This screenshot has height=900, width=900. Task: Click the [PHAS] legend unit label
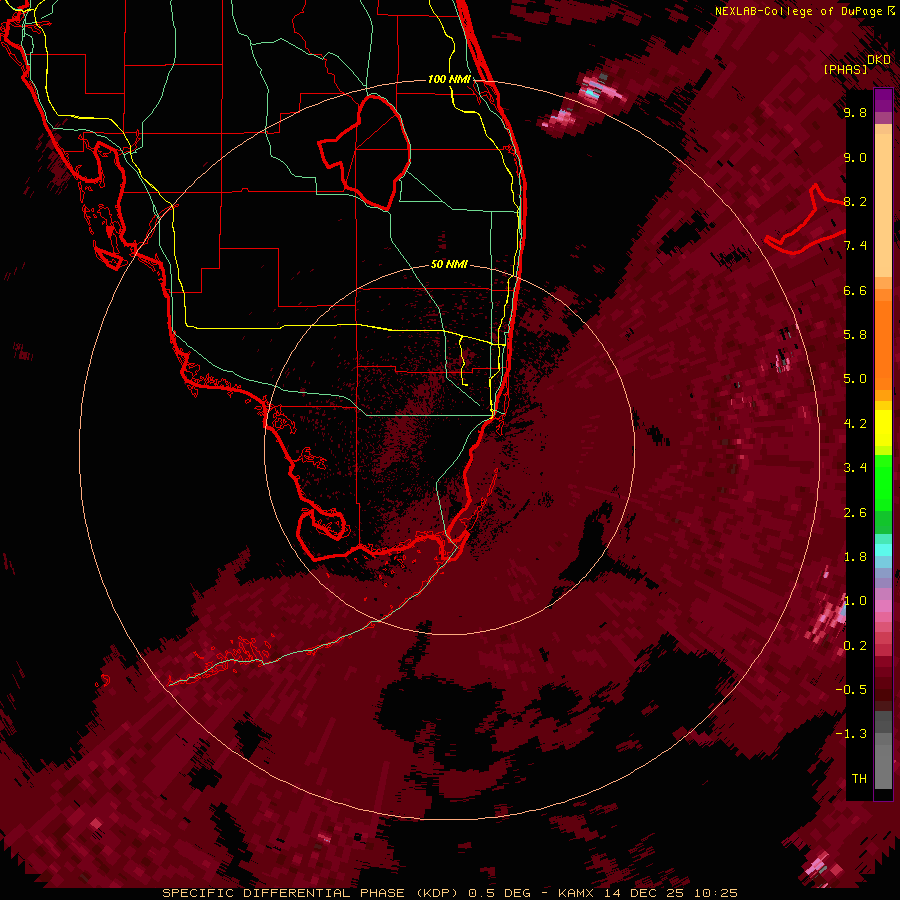pos(845,69)
